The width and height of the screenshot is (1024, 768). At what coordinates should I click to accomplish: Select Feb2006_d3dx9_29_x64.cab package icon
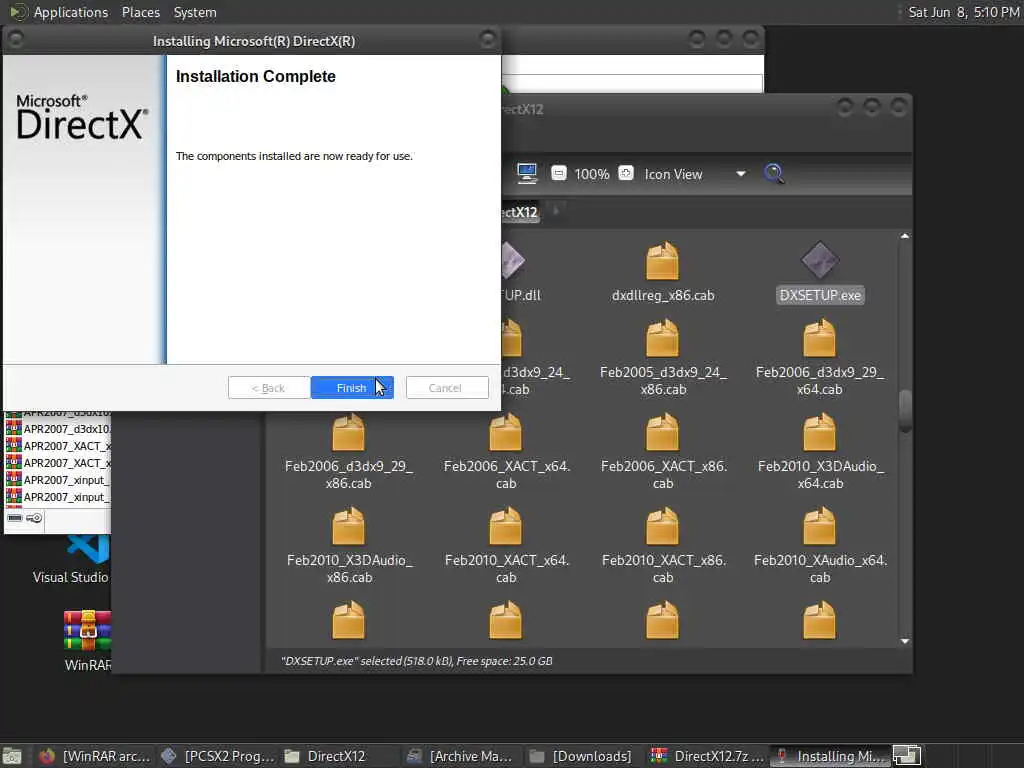pos(819,338)
